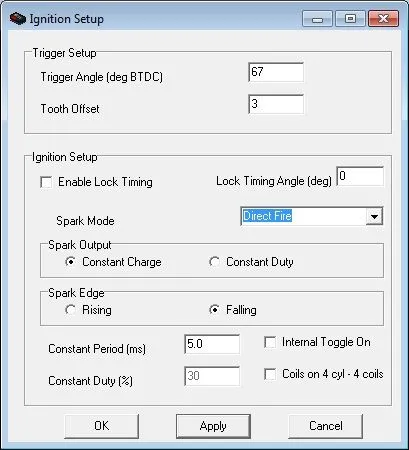Click the Direct Fire combo box text
This screenshot has width=409, height=450.
tap(267, 216)
